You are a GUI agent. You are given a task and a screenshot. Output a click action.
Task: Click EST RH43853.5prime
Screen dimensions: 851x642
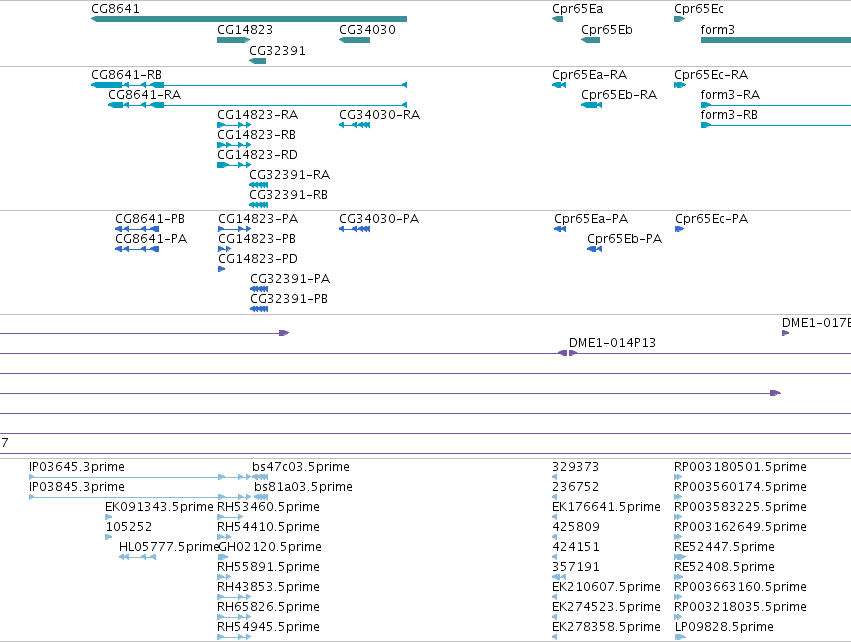pos(234,597)
